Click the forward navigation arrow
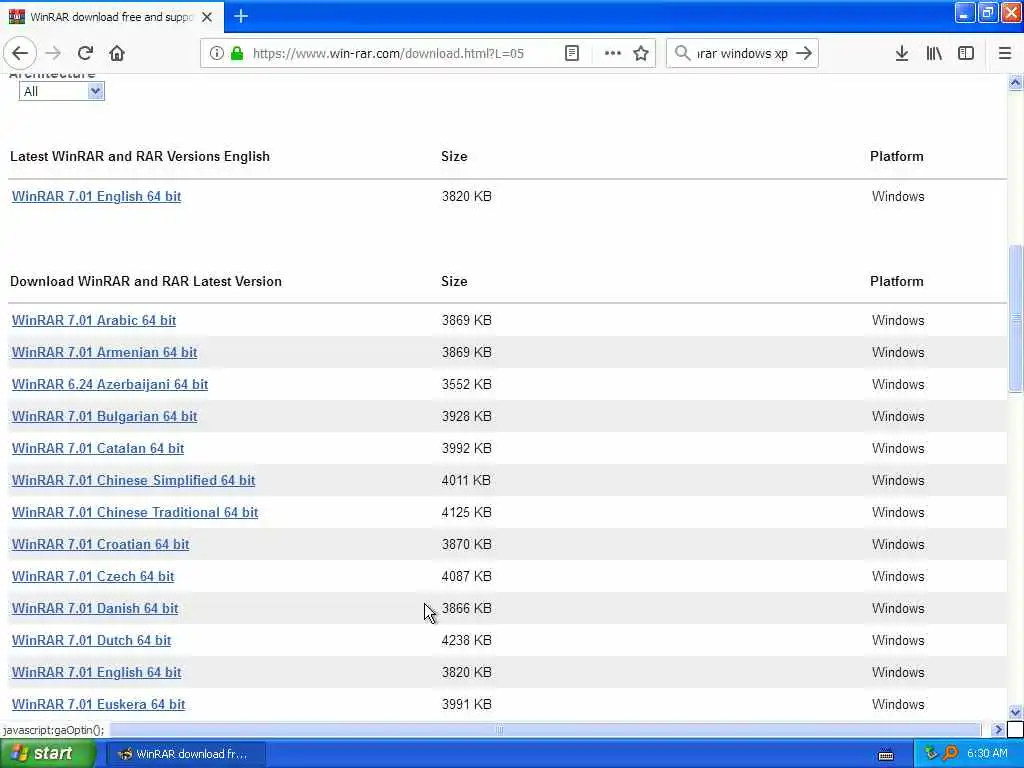 53,54
